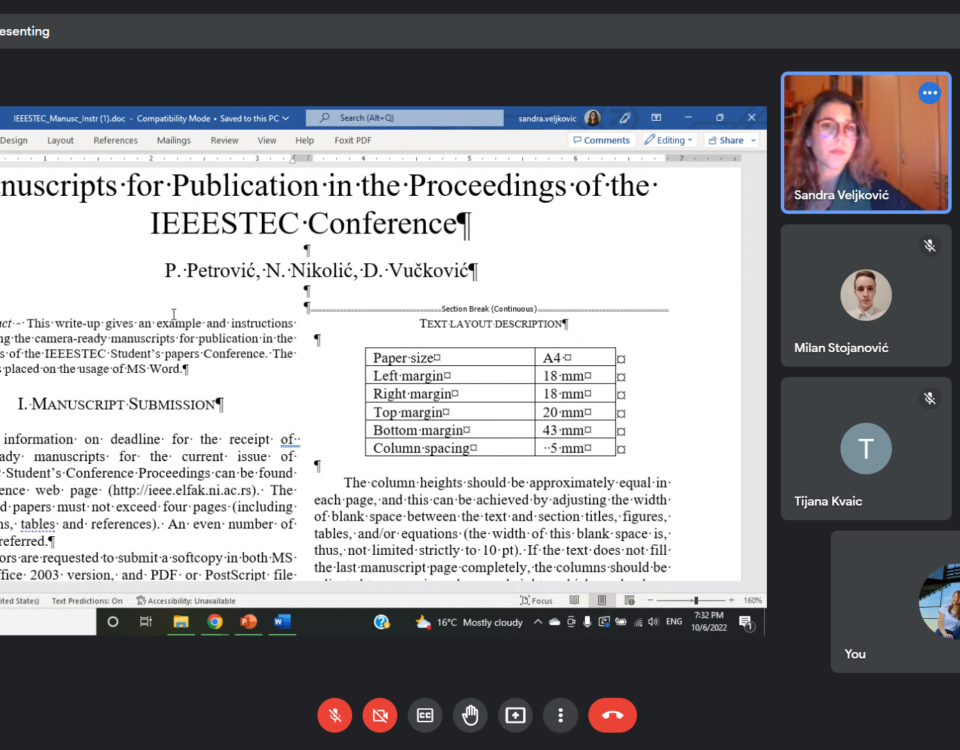This screenshot has width=960, height=750.
Task: Open the References ribbon tab
Action: [115, 141]
